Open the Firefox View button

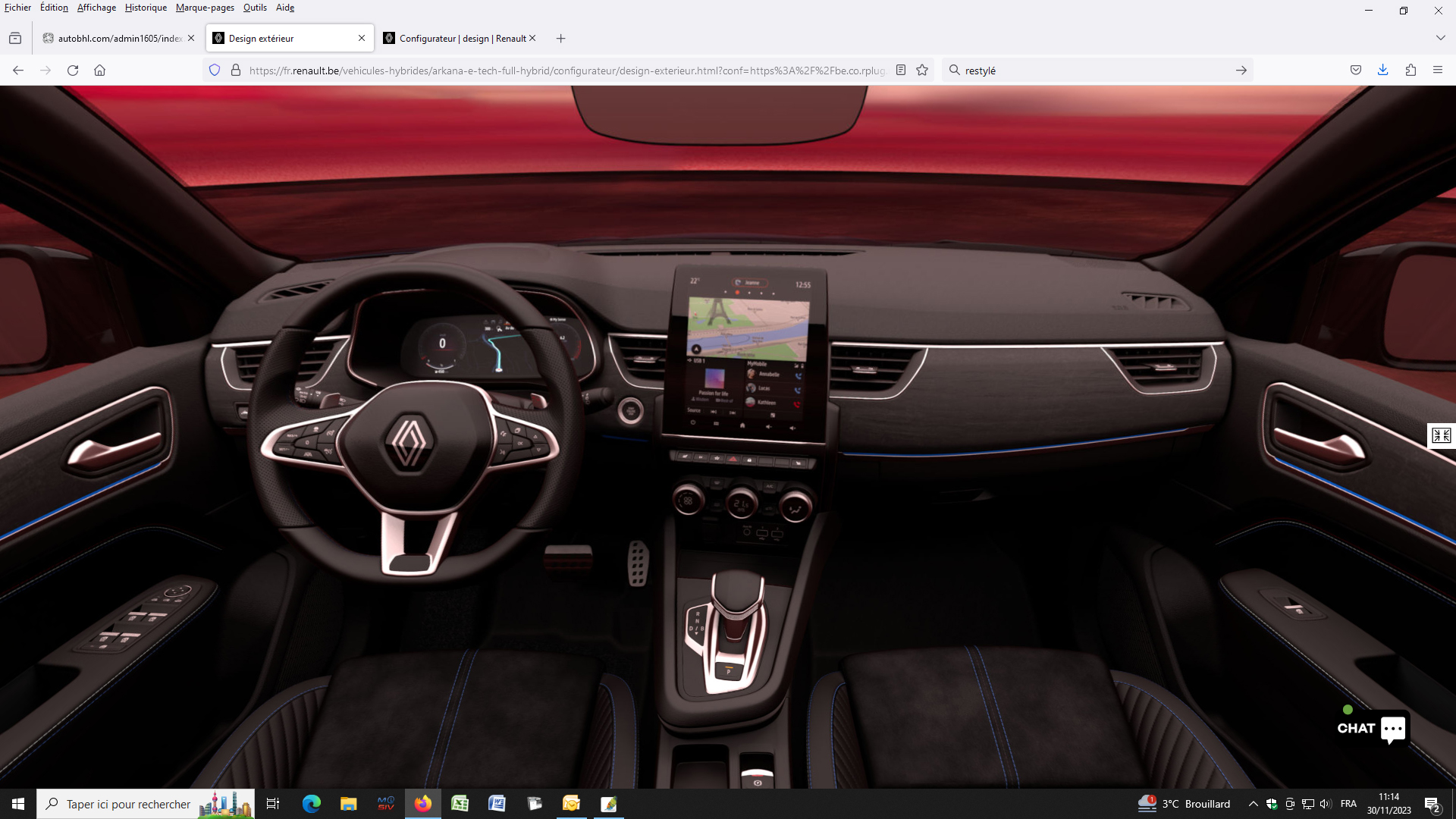(x=15, y=38)
